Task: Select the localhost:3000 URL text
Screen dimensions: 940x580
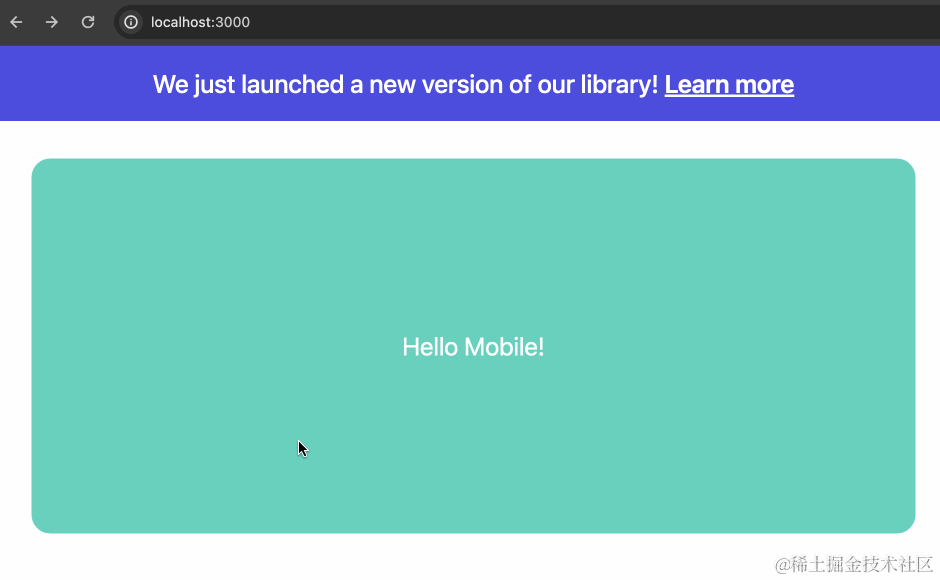Action: click(200, 21)
